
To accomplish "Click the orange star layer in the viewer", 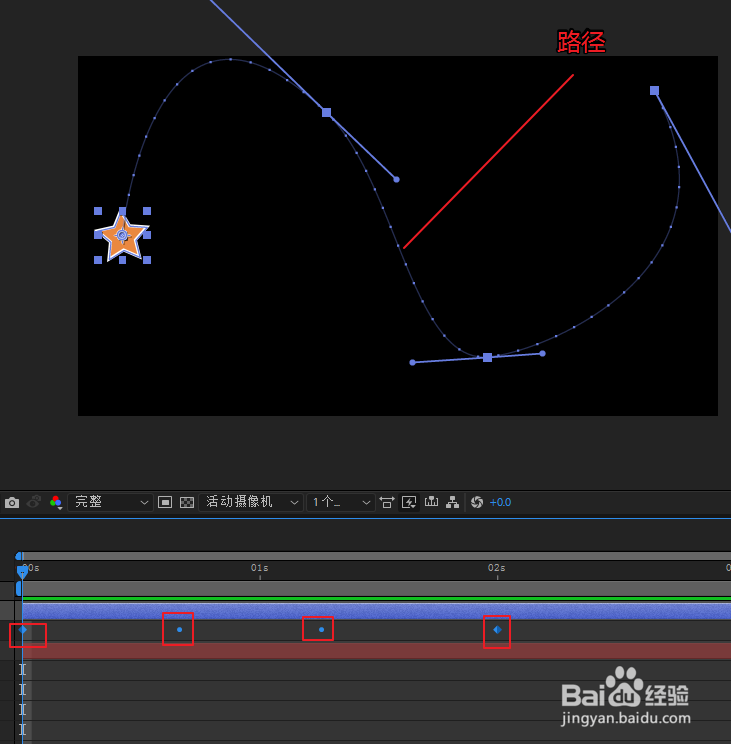I will 122,236.
